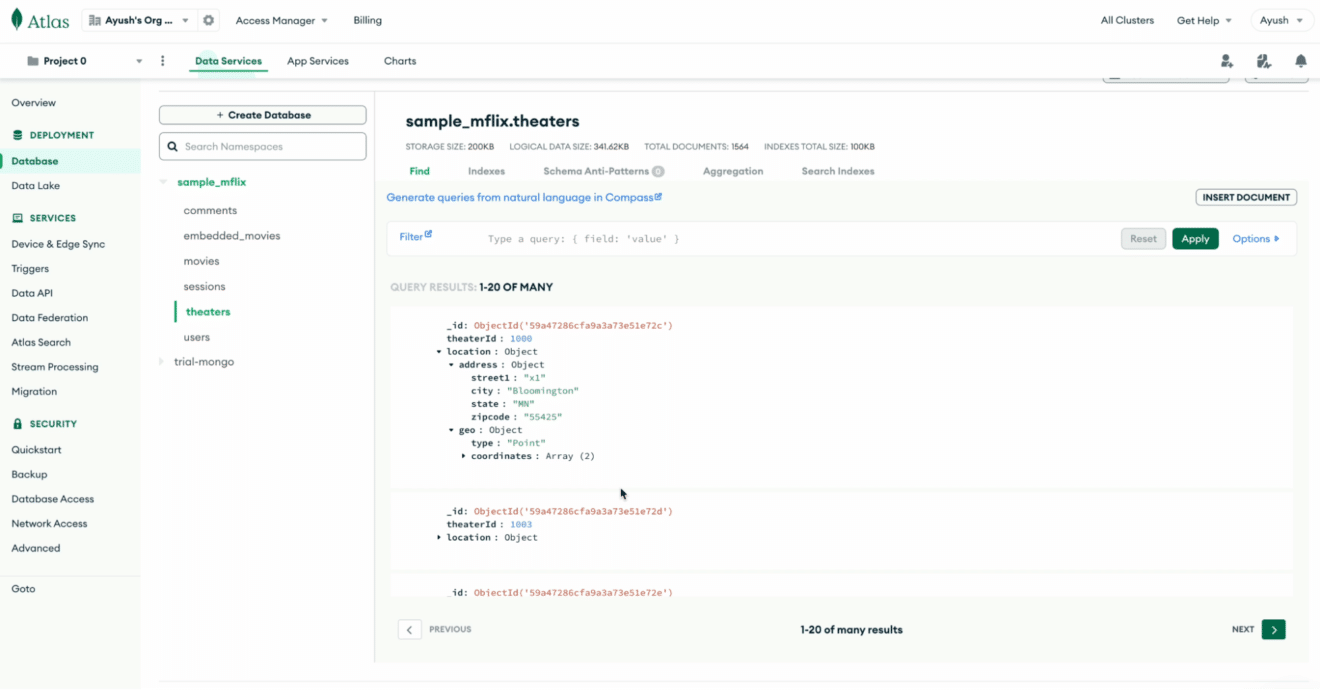Image resolution: width=1320 pixels, height=690 pixels.
Task: Click the Insert Document button
Action: click(x=1245, y=197)
